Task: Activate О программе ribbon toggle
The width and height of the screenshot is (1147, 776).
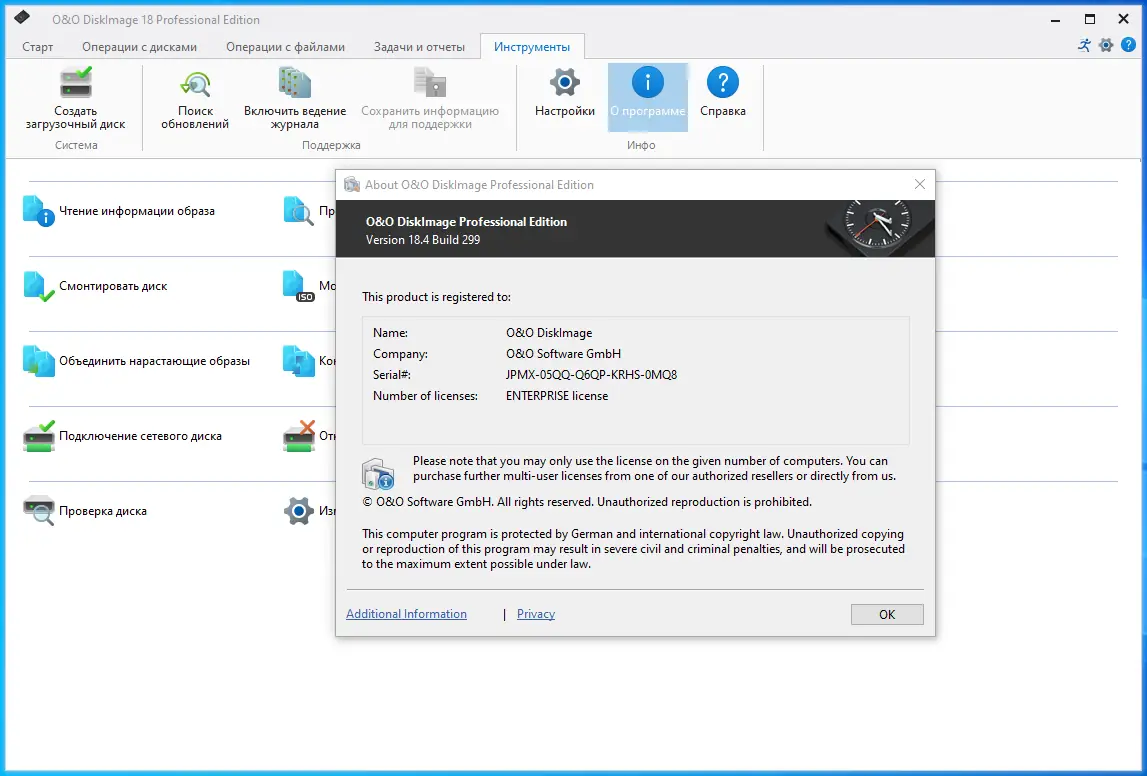Action: pos(647,95)
